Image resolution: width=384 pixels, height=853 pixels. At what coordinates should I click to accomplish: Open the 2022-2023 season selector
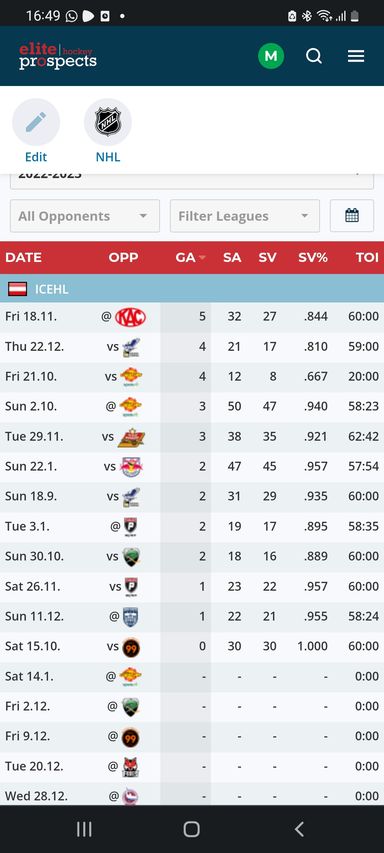192,180
